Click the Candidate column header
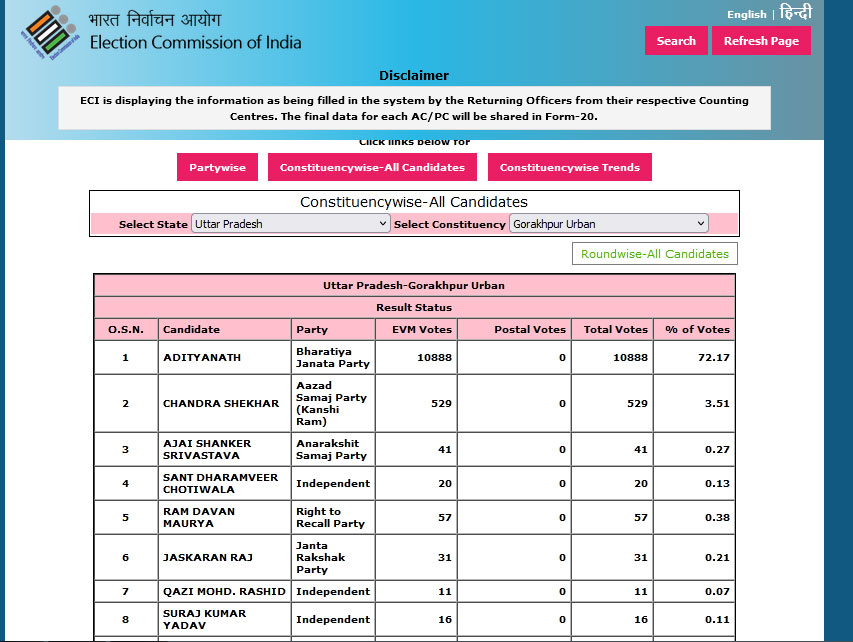Viewport: 853px width, 642px height. pos(191,329)
